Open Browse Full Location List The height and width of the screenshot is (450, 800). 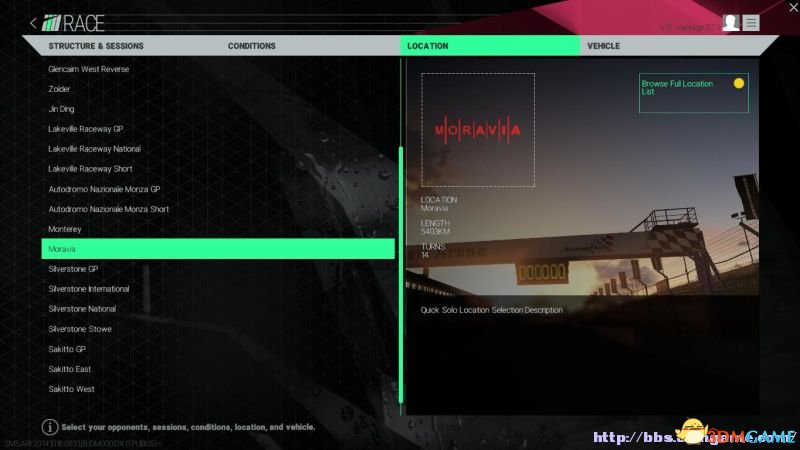click(x=693, y=93)
